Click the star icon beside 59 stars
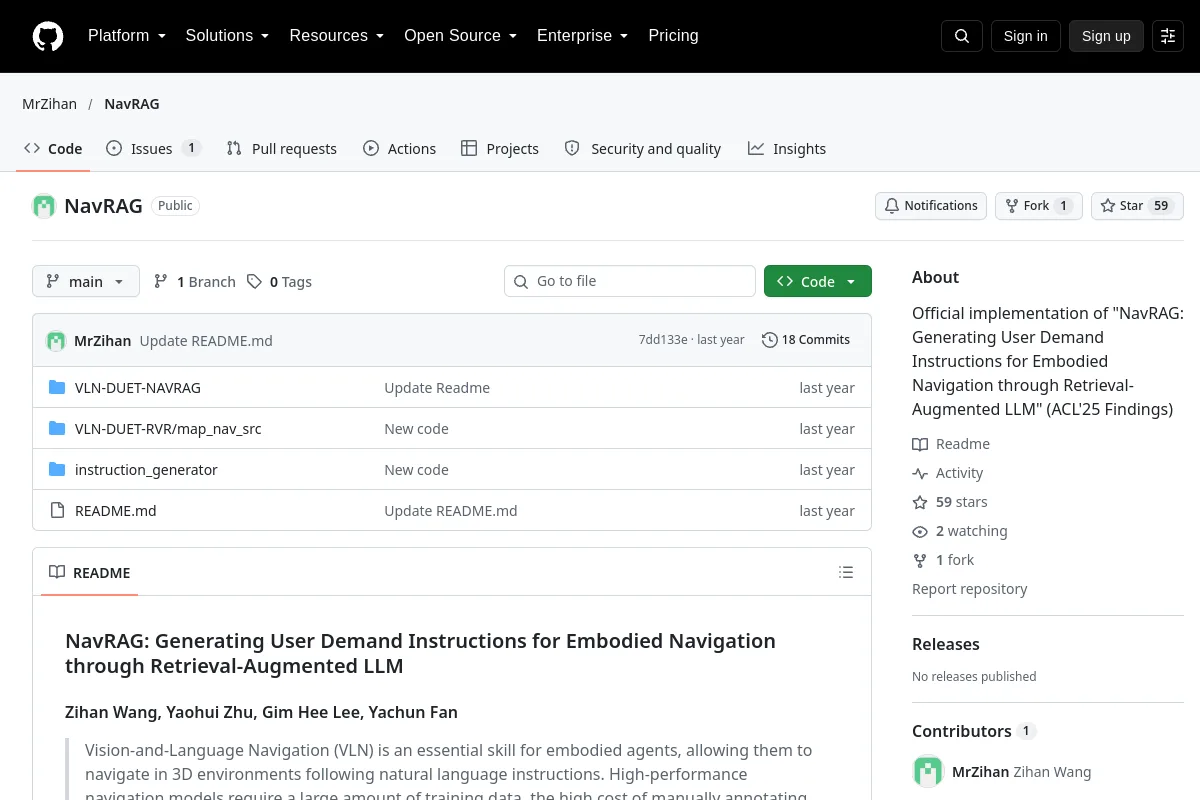This screenshot has height=800, width=1200. click(920, 502)
